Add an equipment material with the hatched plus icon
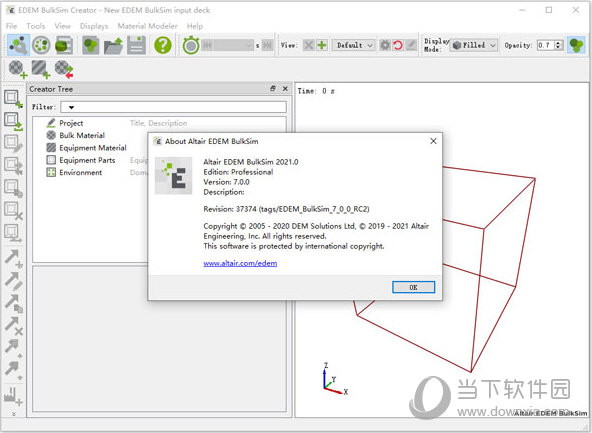Viewport: 592px width, 433px height. tap(41, 69)
